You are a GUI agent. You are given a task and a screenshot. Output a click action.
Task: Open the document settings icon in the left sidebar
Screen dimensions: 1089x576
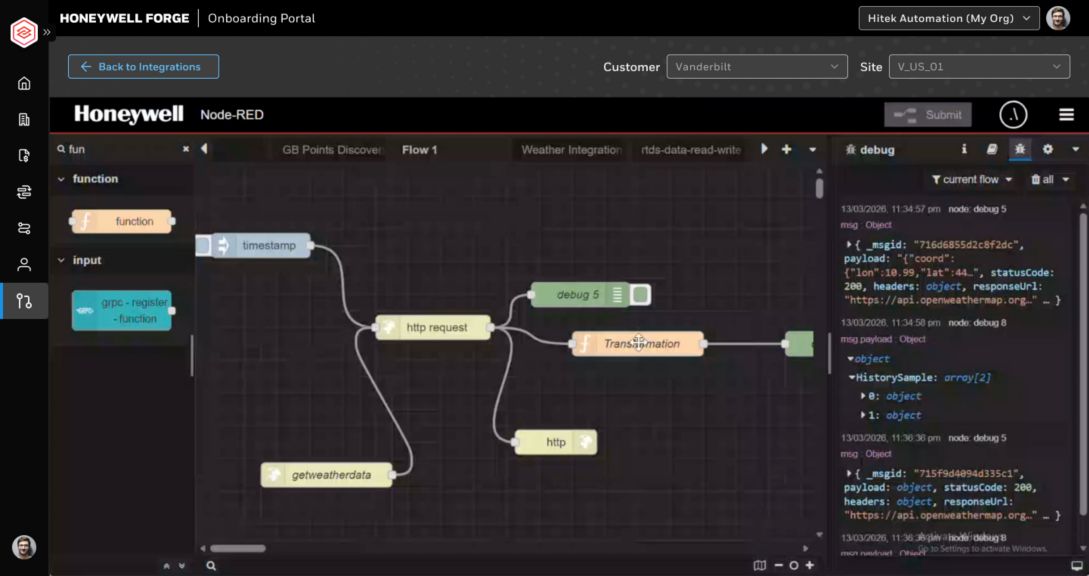(24, 156)
